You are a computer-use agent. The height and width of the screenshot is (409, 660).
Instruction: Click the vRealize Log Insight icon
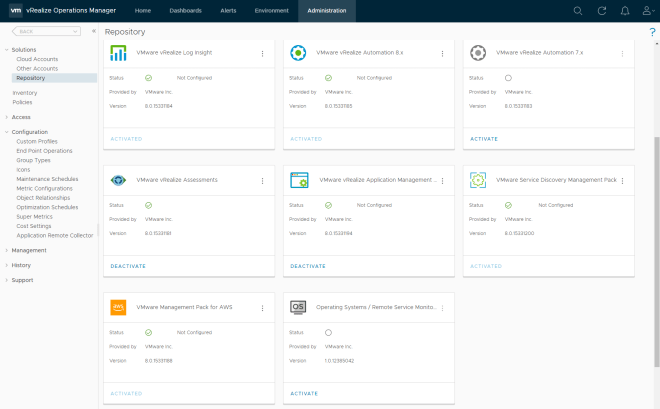(x=118, y=53)
